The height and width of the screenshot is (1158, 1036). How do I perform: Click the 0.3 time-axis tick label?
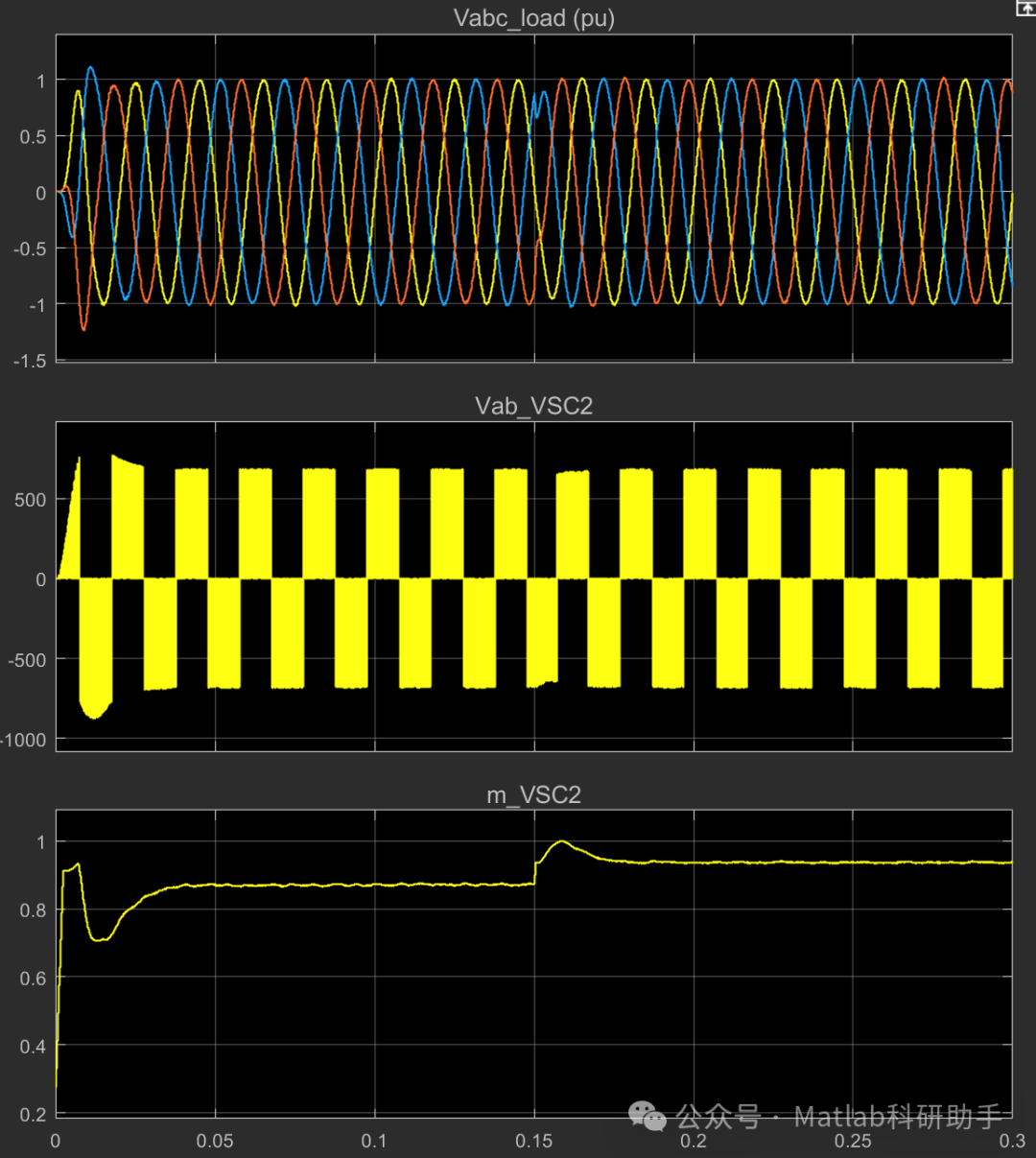tap(1012, 1141)
